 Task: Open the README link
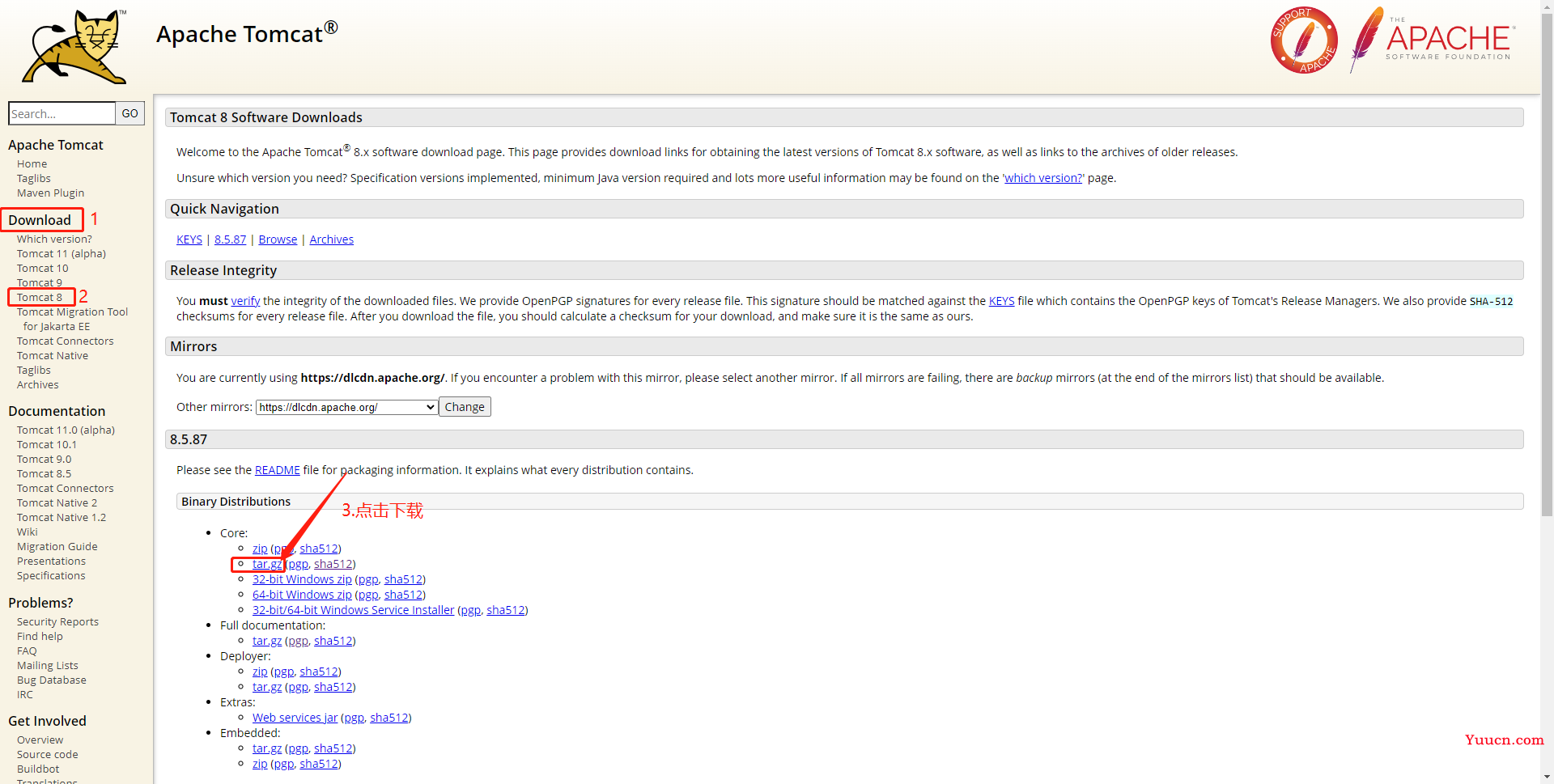click(277, 470)
